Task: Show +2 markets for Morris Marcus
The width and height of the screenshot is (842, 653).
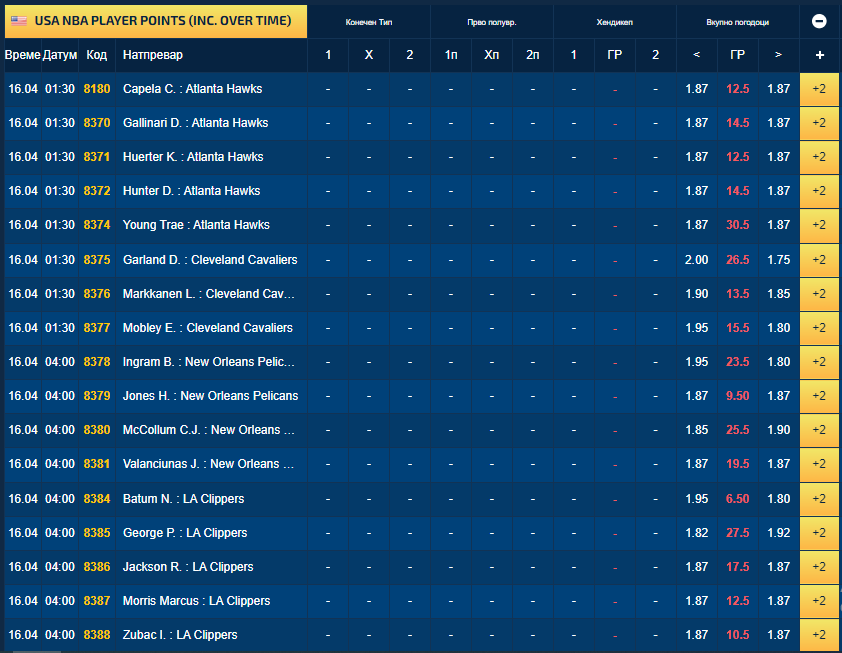Action: [819, 601]
